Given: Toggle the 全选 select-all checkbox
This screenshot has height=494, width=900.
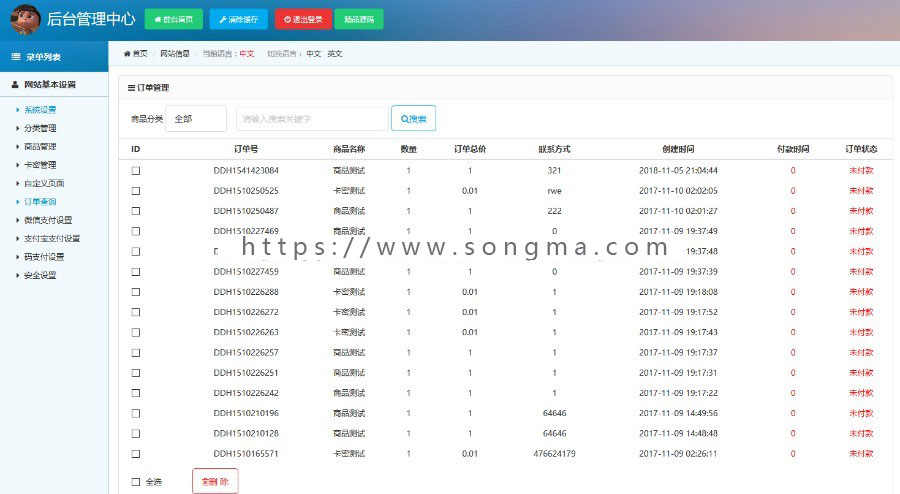Looking at the screenshot, I should [x=135, y=482].
